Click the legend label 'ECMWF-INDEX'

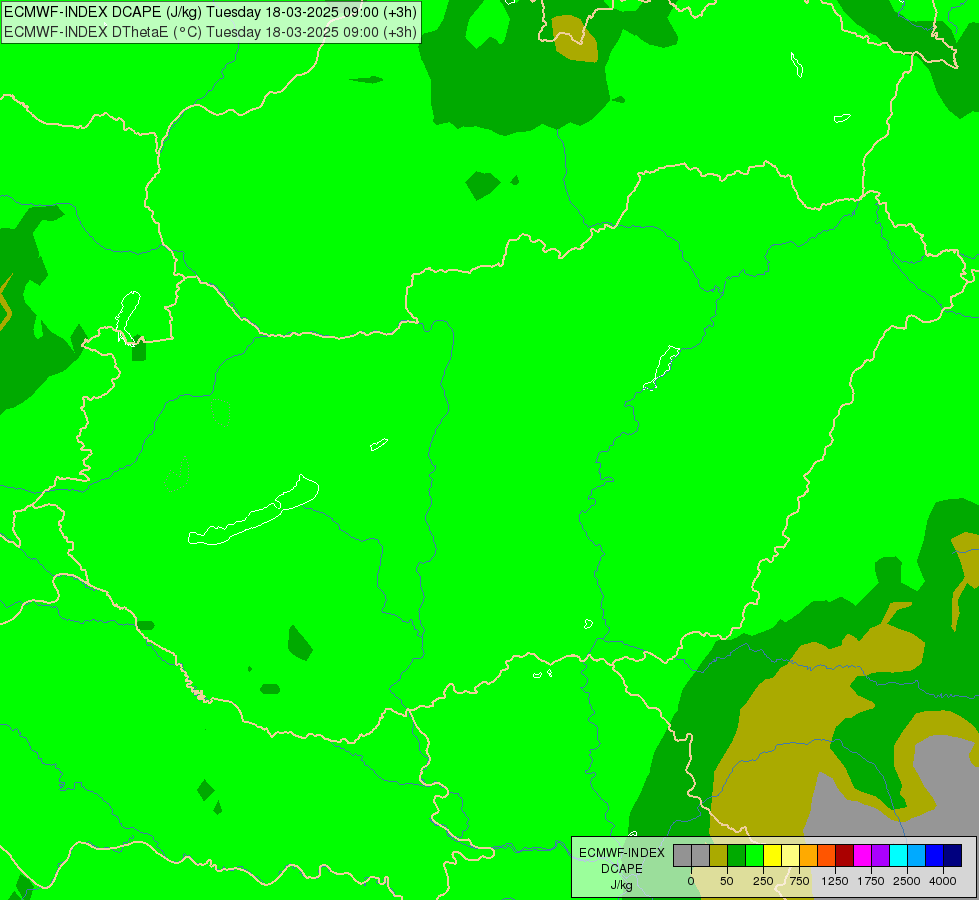(622, 853)
